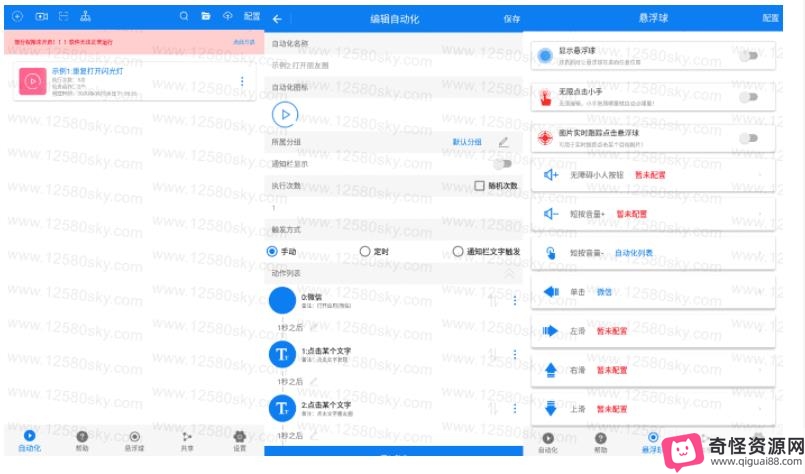The height and width of the screenshot is (474, 805).
Task: Open the list layout icon in left header
Action: tap(64, 16)
